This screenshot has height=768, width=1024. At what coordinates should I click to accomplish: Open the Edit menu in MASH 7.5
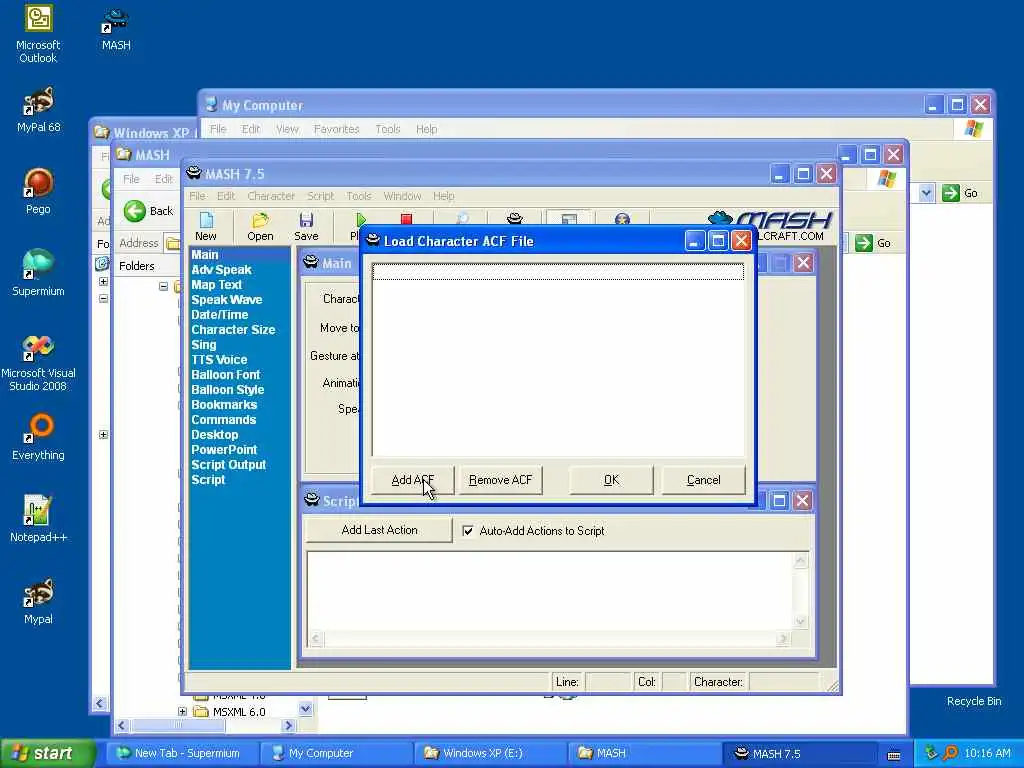coord(225,196)
